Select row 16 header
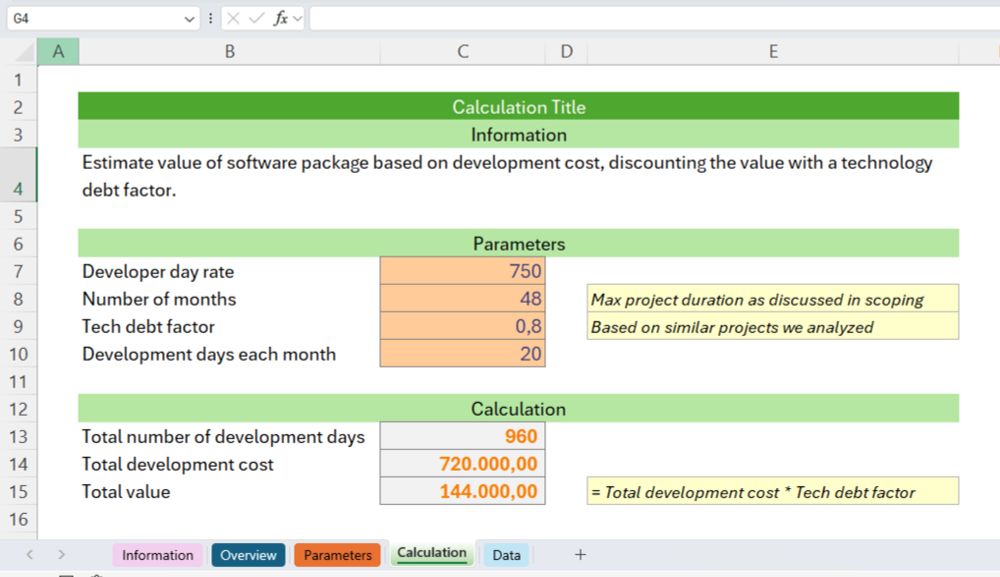The image size is (1000, 577). [x=18, y=519]
